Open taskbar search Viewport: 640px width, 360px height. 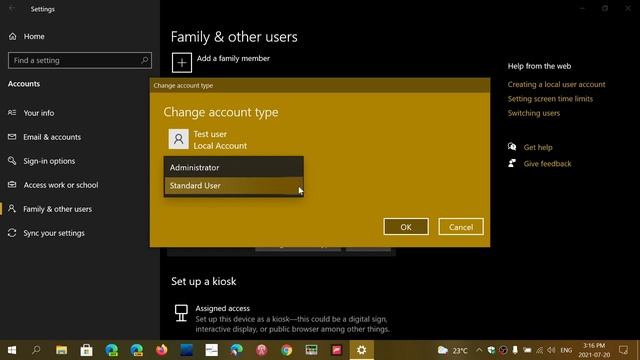(36, 350)
